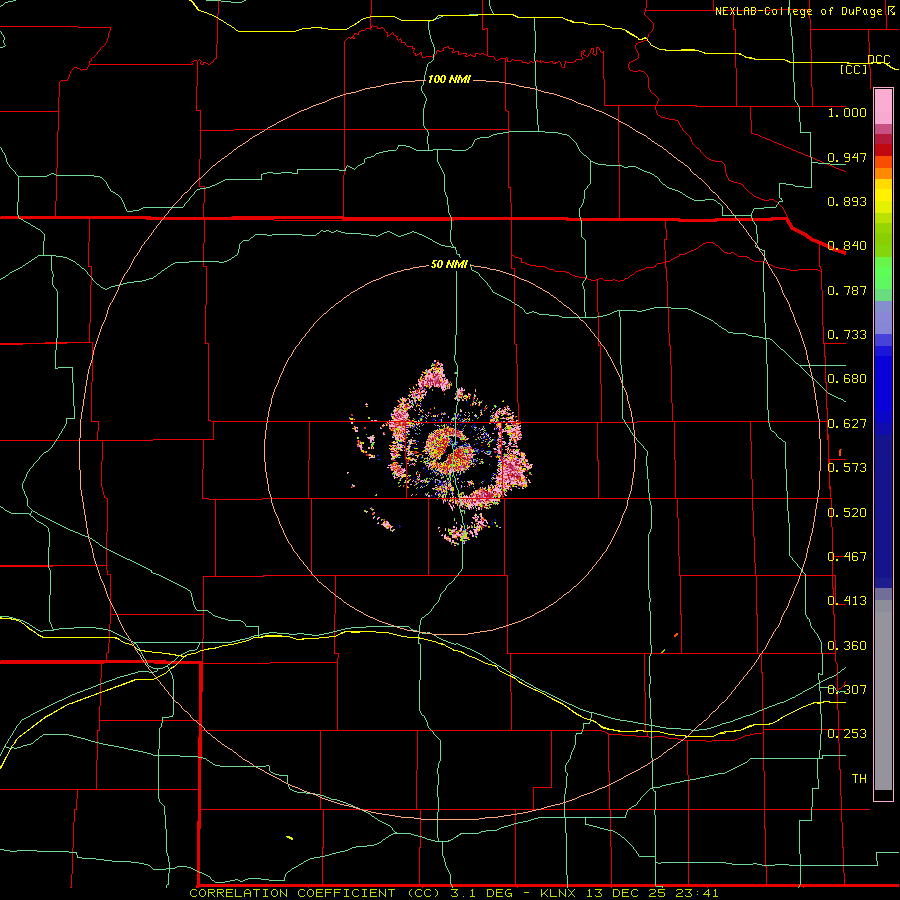
Task: Click the 0.840 scale value
Action: tap(847, 246)
